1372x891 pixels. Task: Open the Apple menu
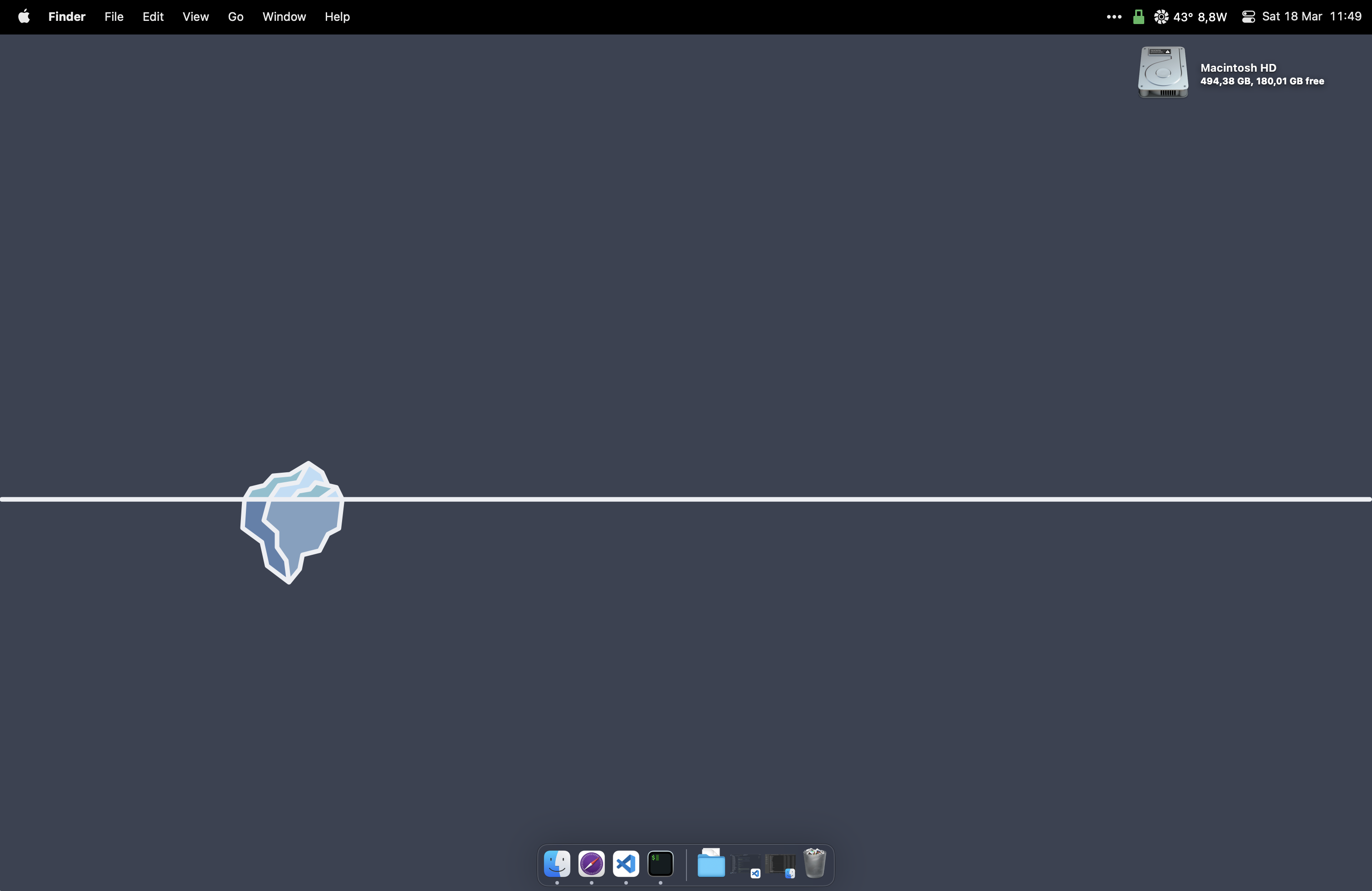click(x=24, y=17)
